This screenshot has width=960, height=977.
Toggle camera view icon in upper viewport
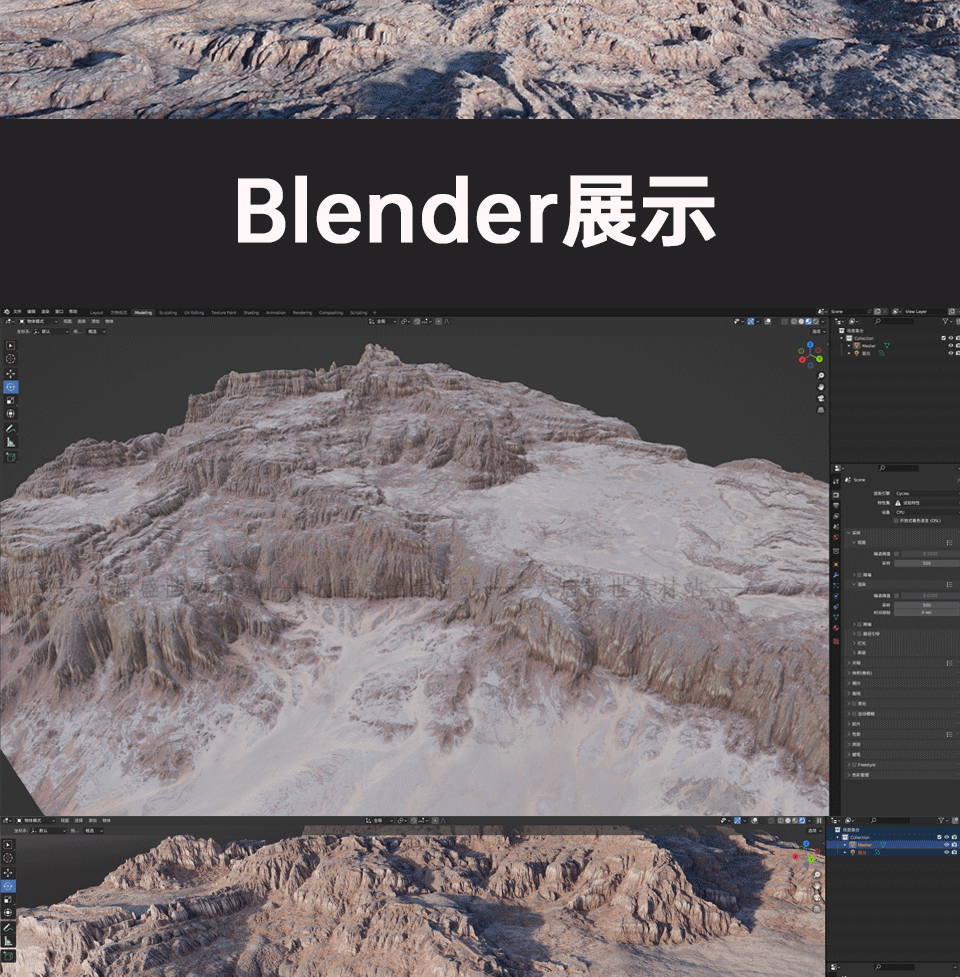click(x=820, y=399)
